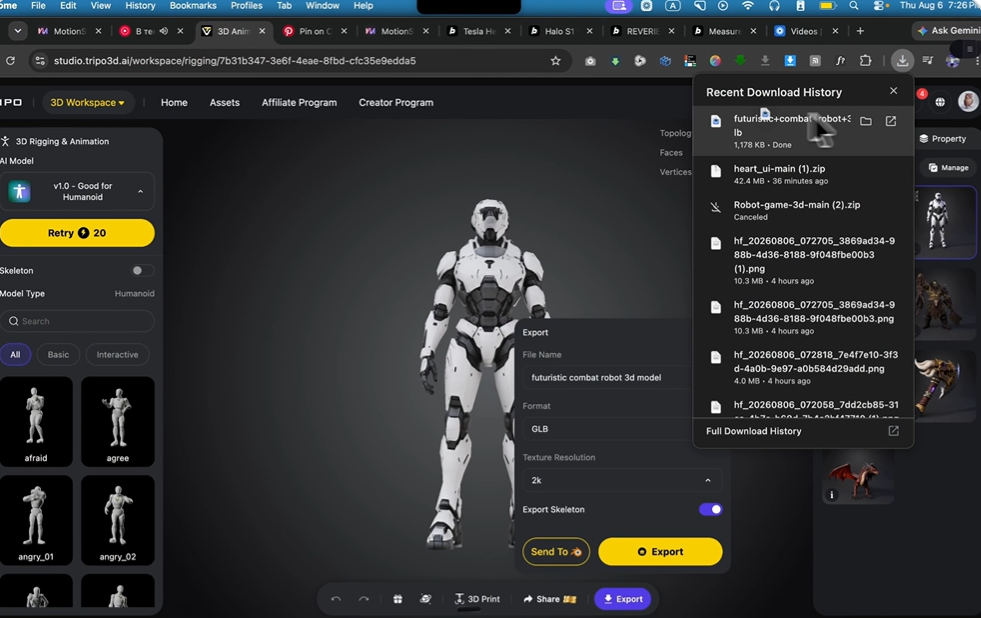
Task: Choose the angry_01 animation thumbnail
Action: click(x=36, y=520)
